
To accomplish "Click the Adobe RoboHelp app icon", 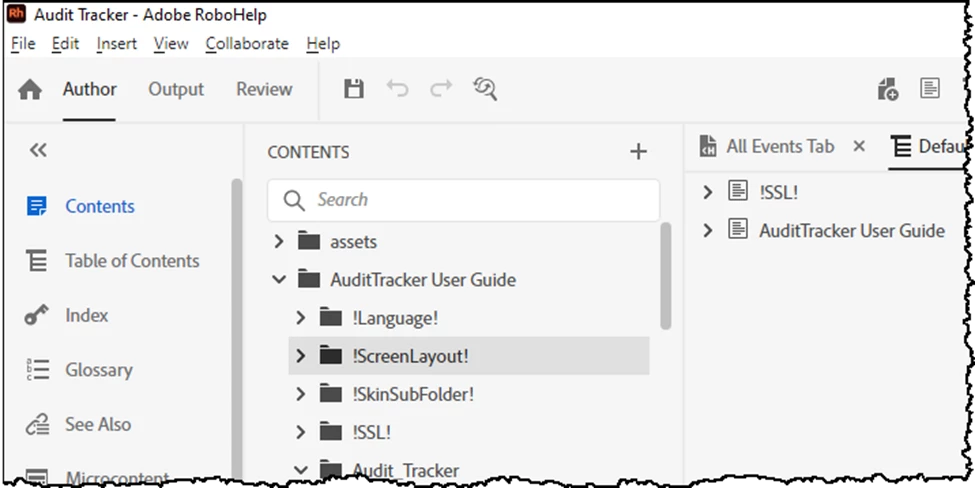I will [17, 14].
